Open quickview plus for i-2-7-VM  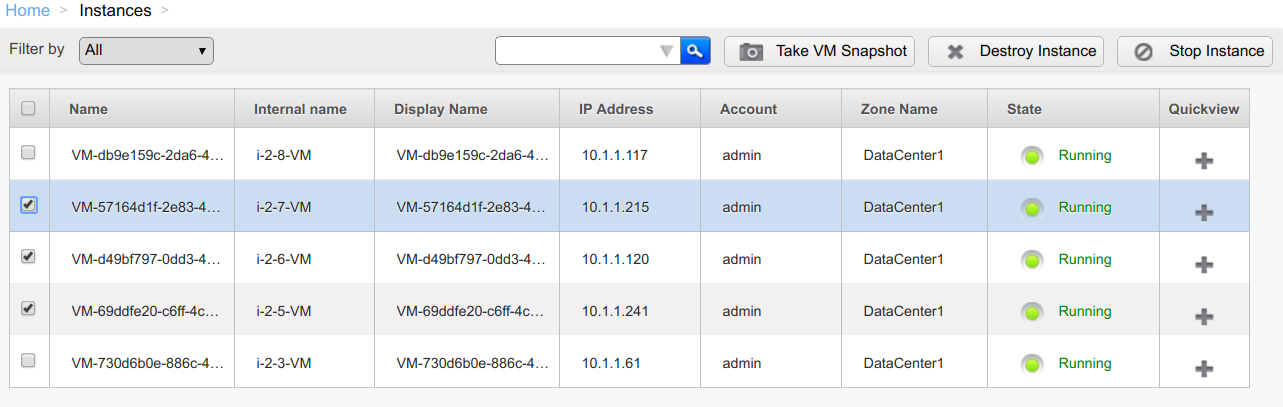(x=1204, y=212)
